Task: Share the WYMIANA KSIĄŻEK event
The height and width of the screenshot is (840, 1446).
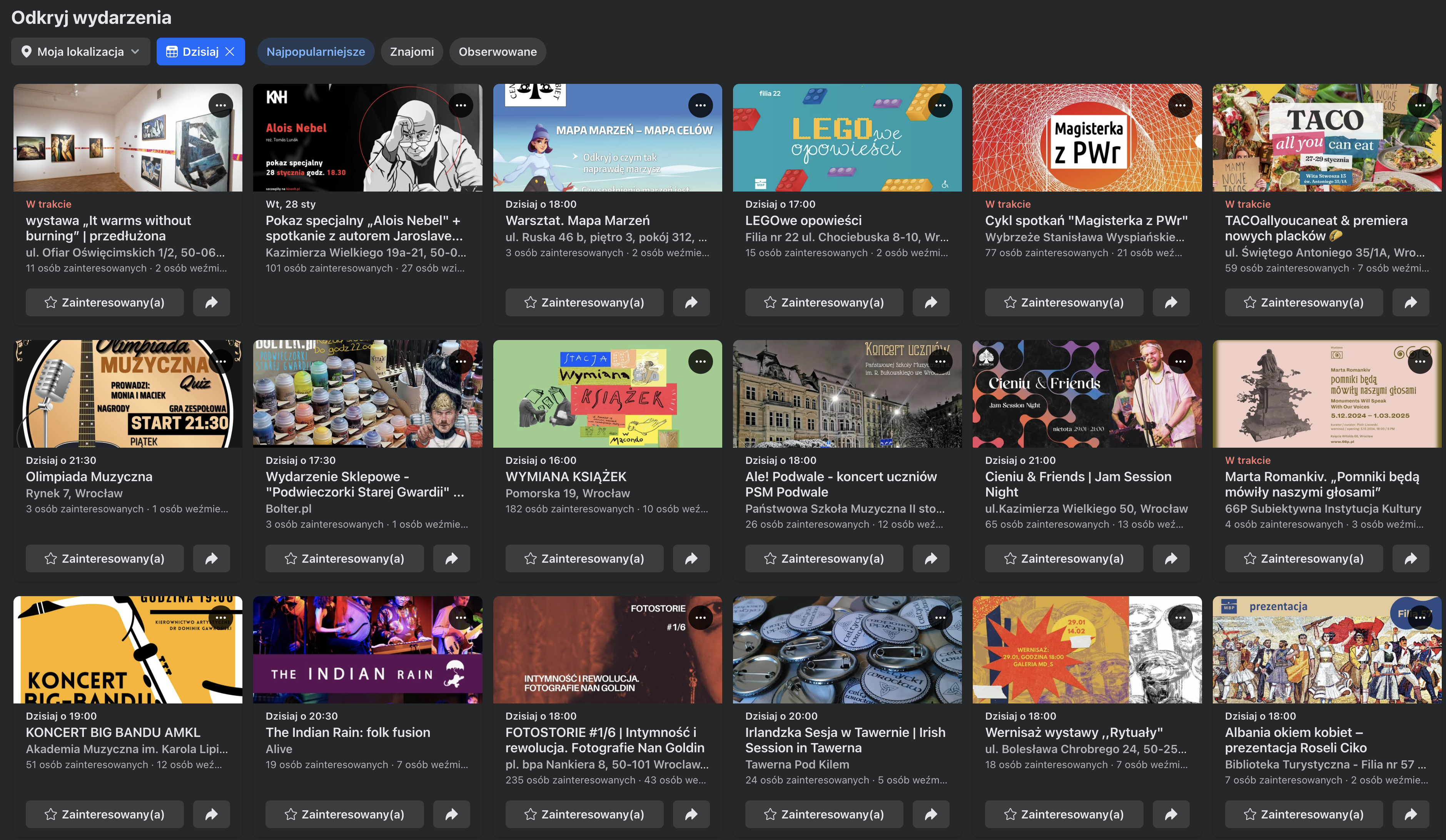Action: click(x=691, y=558)
